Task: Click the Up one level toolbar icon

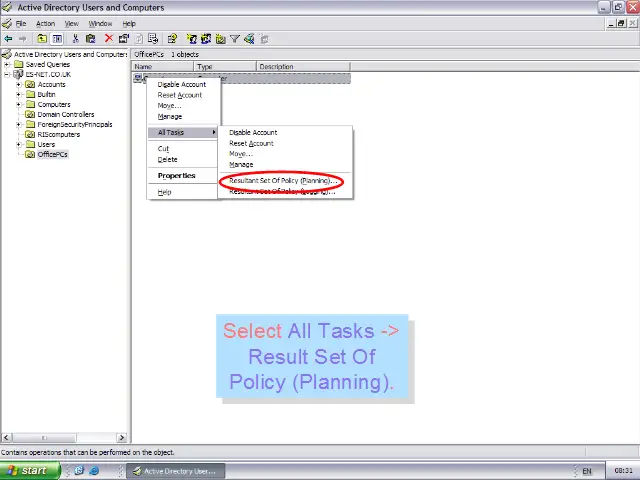Action: 42,39
